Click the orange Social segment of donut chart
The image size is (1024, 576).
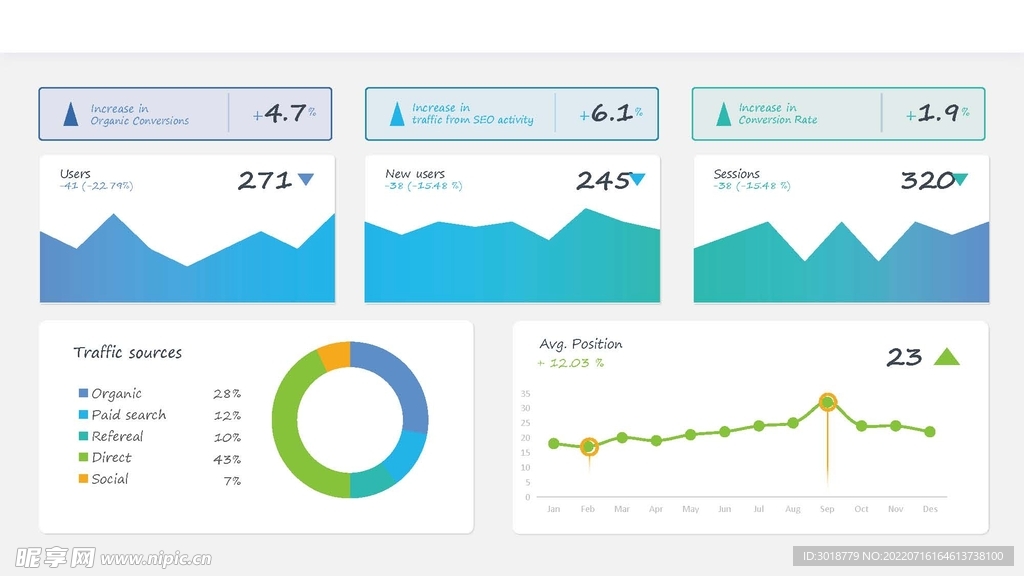pyautogui.click(x=335, y=357)
